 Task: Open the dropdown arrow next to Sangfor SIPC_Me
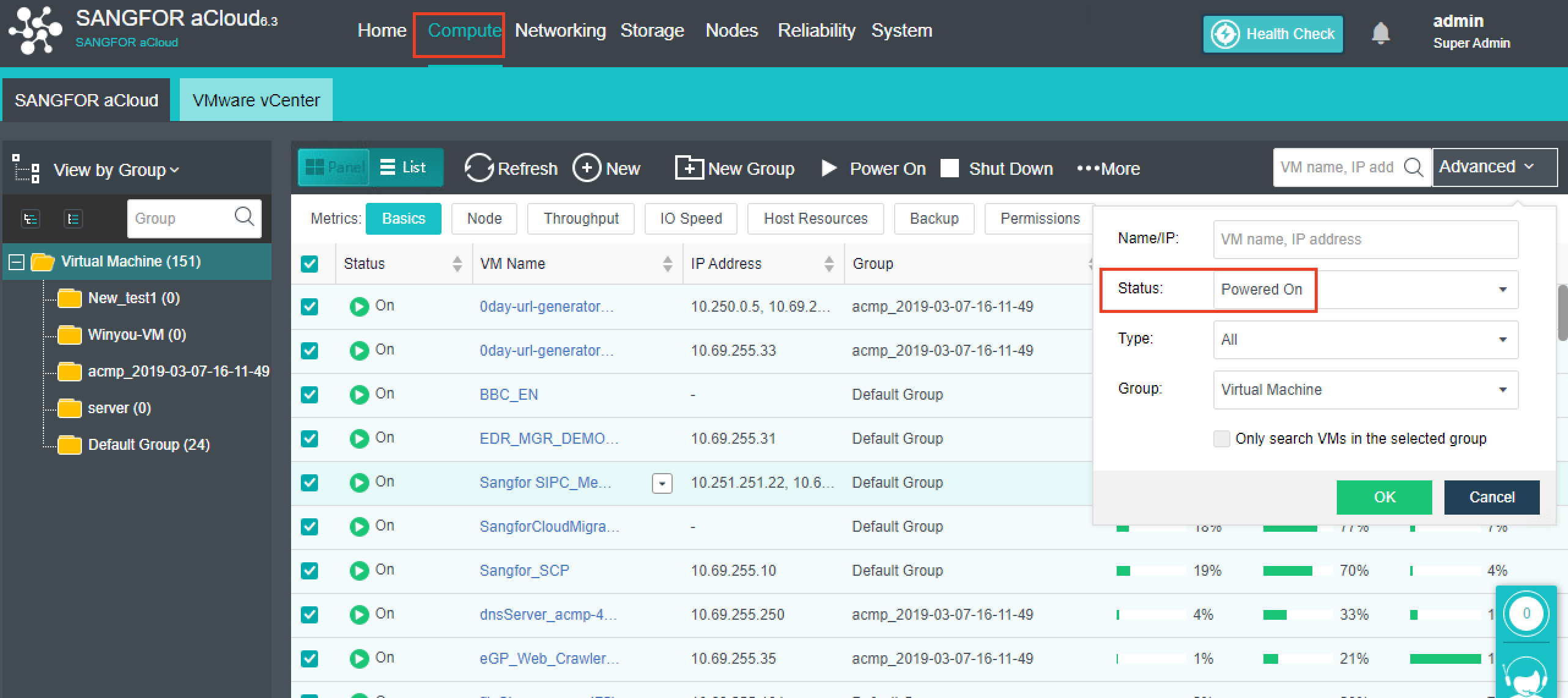pyautogui.click(x=662, y=483)
